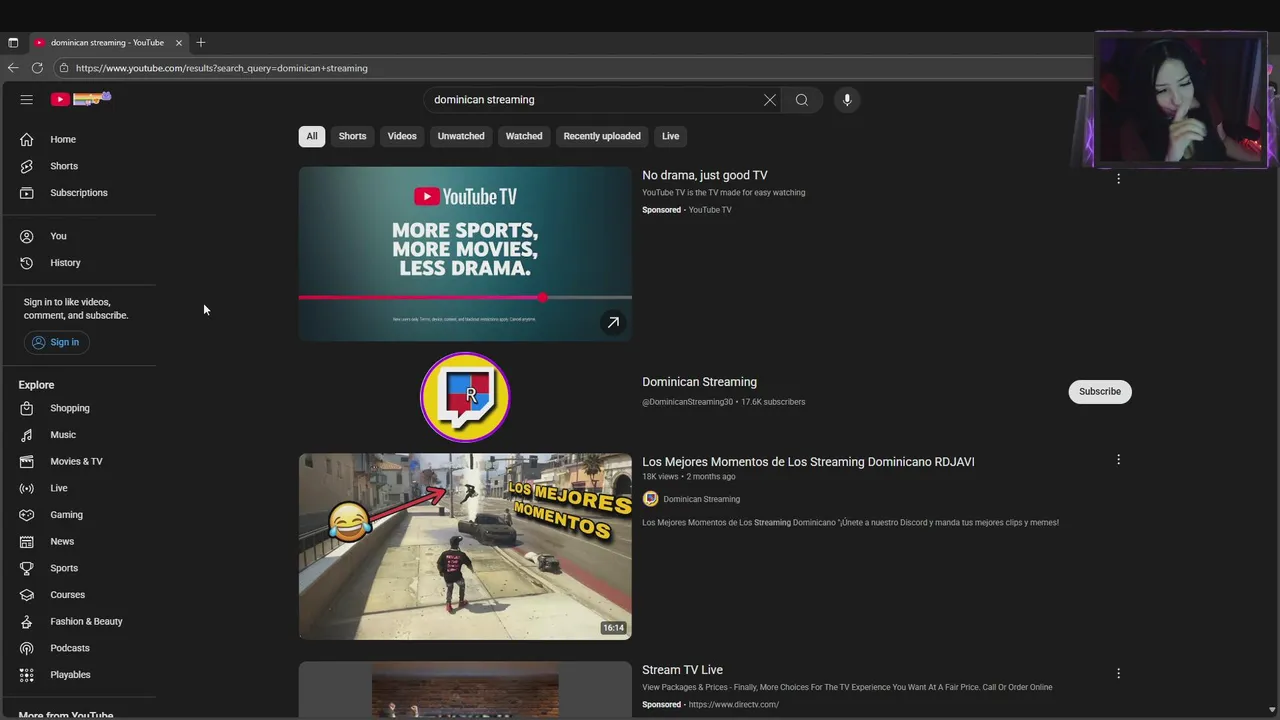Open Subscriptions in sidebar
Screen dimensions: 1280x720
click(80, 192)
